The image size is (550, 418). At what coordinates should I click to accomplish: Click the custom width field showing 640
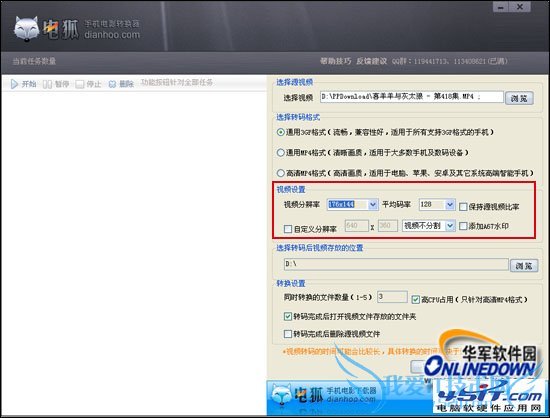click(357, 225)
